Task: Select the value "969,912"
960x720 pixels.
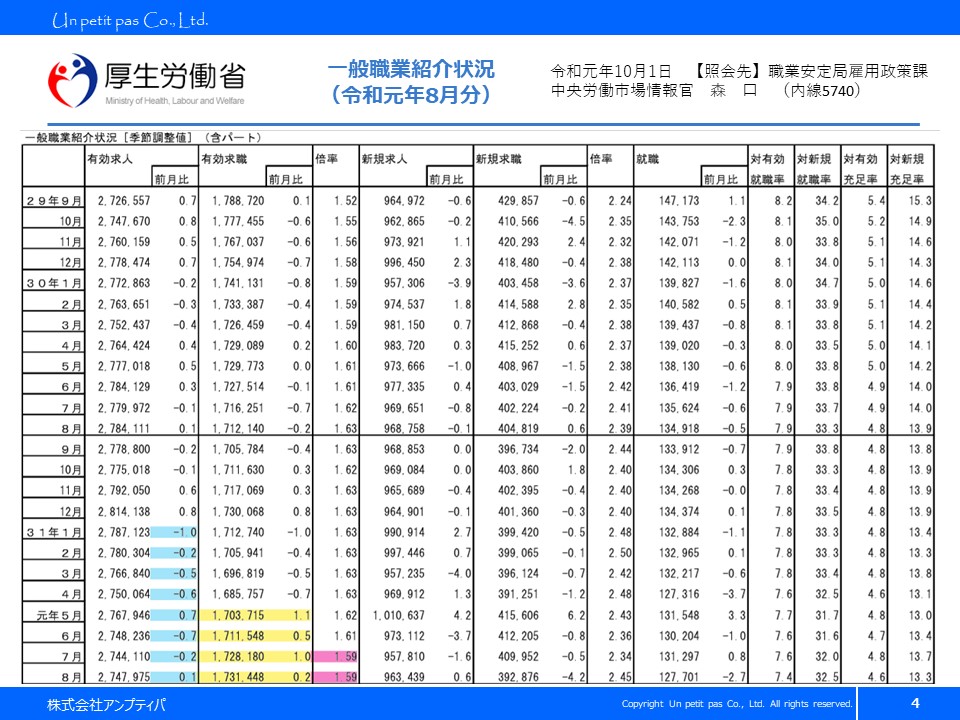Action: (404, 594)
